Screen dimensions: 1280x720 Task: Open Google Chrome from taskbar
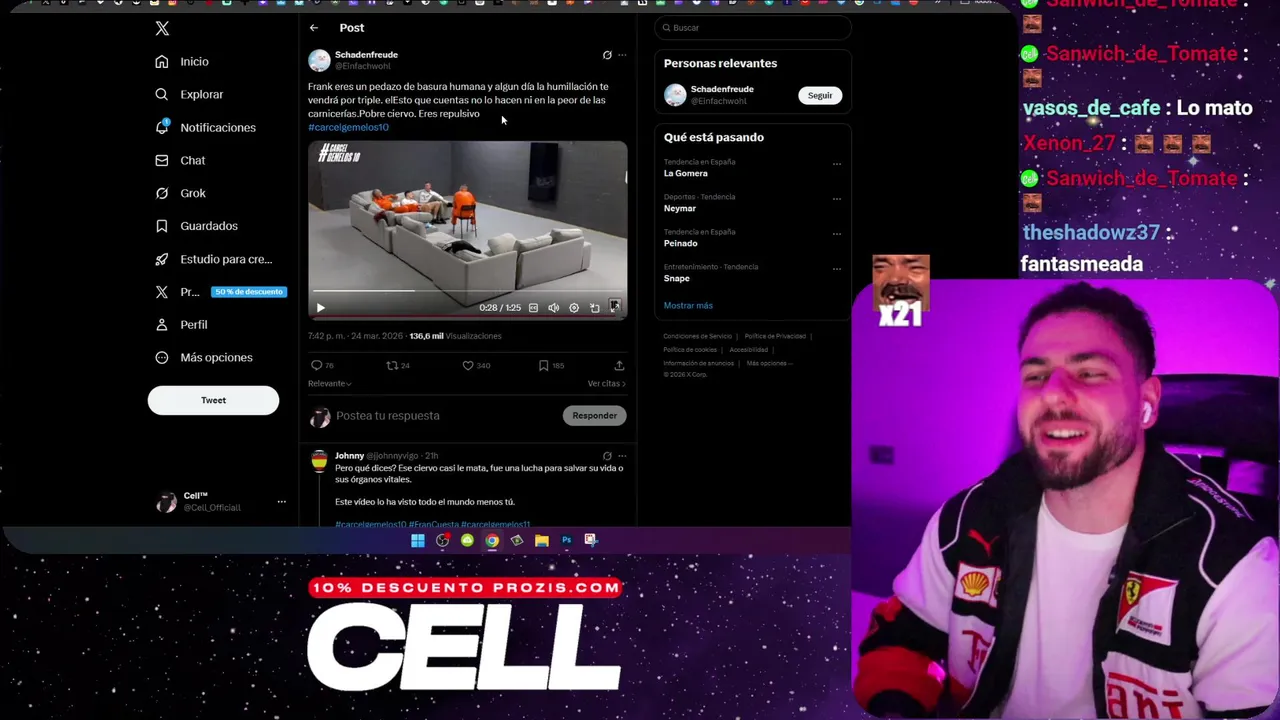click(492, 541)
